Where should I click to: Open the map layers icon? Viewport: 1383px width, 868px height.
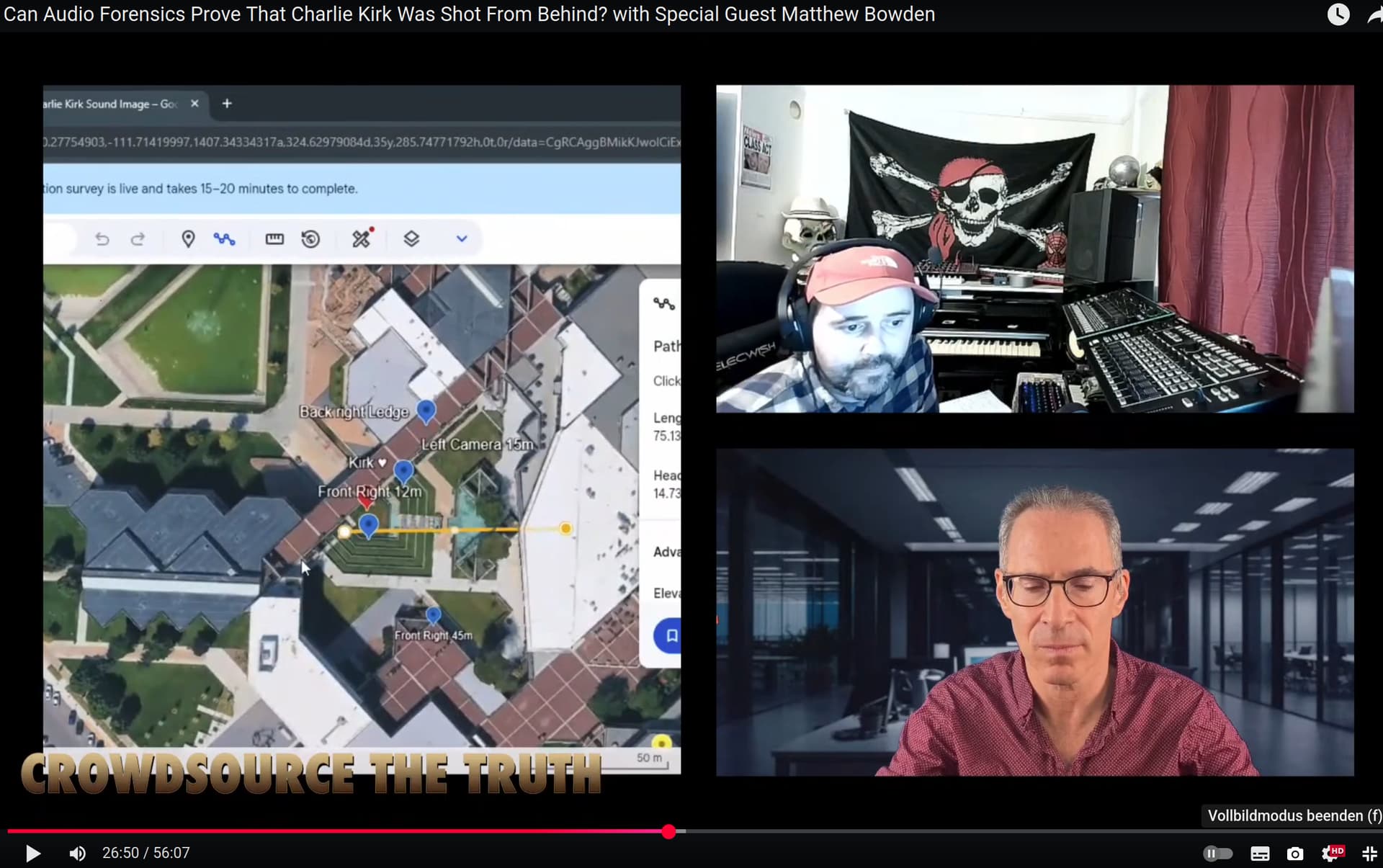tap(411, 238)
